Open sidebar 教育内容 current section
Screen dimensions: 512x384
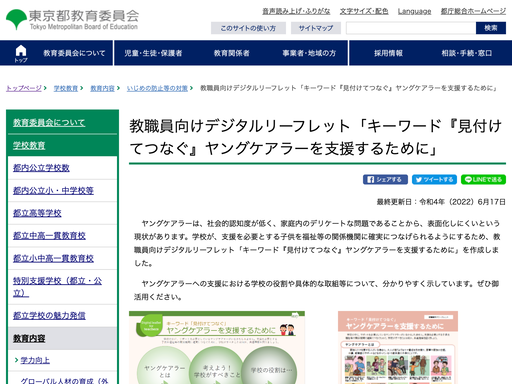coord(29,338)
